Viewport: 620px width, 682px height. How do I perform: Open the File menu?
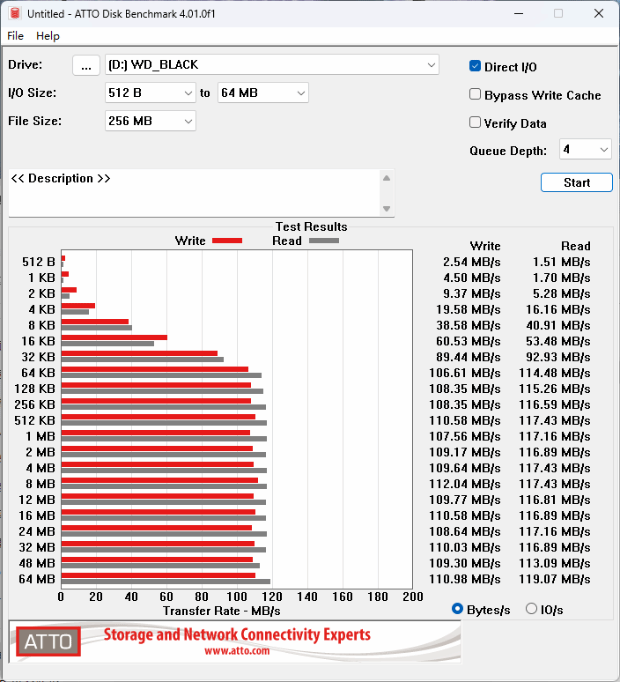(x=15, y=36)
